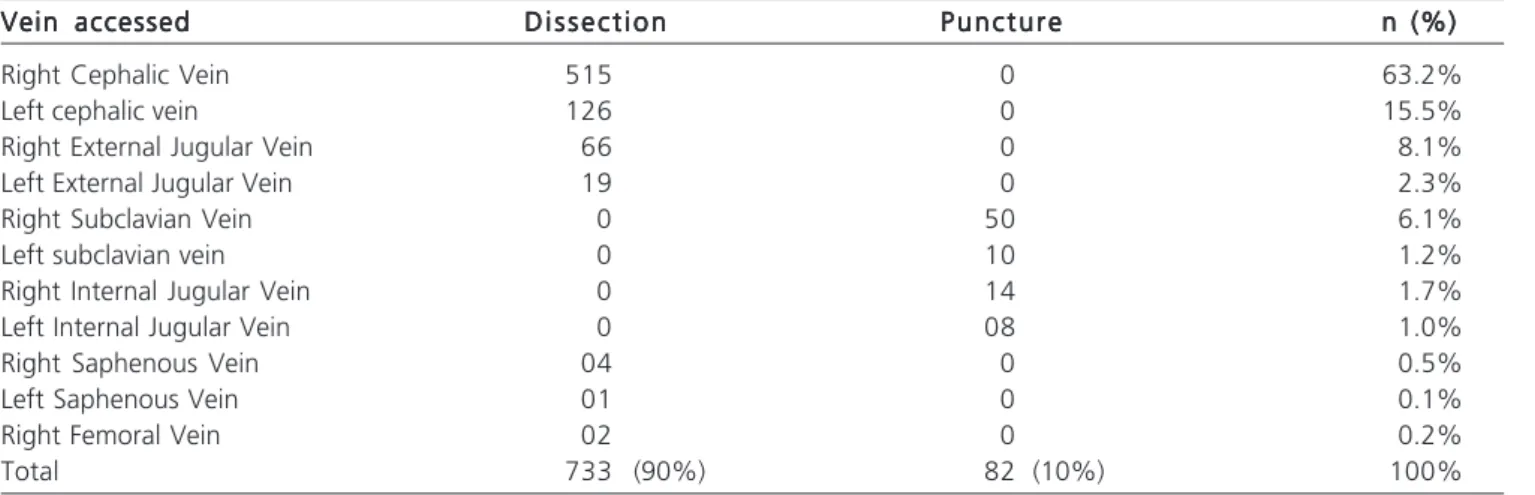
Task: Click the 'Right Femoral Vein' row label
Action: tap(110, 435)
